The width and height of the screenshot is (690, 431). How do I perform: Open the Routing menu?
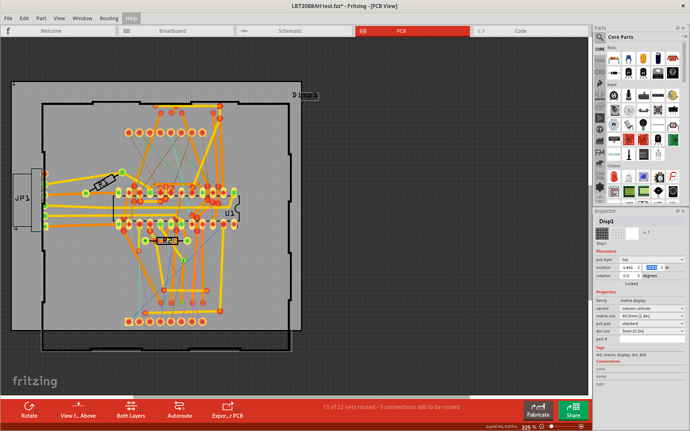click(x=109, y=18)
